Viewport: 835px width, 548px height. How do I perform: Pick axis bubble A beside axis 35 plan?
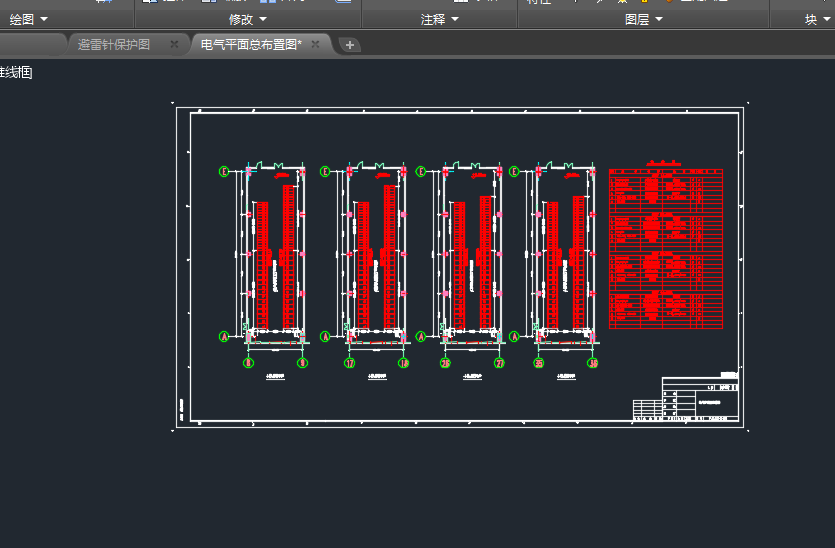coord(514,337)
